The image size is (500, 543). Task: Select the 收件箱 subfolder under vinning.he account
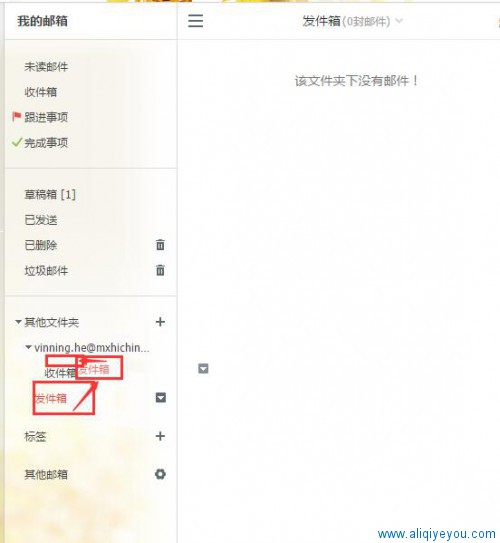[60, 373]
